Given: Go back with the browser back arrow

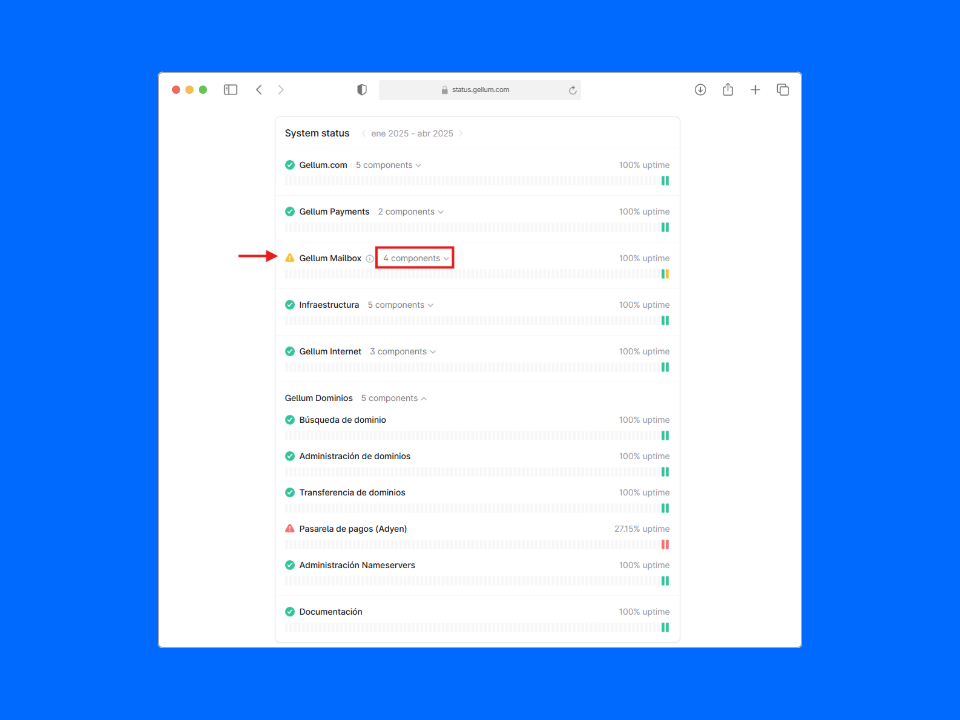Looking at the screenshot, I should click(x=259, y=90).
